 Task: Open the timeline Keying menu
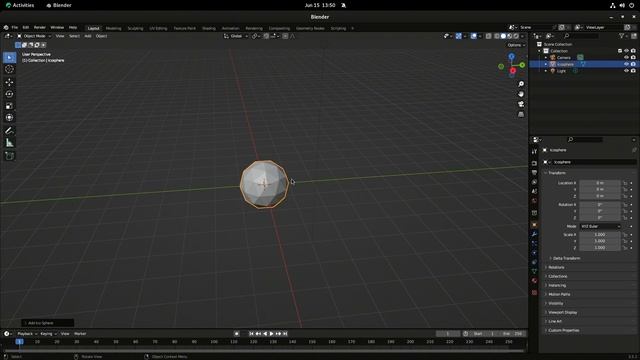pyautogui.click(x=48, y=334)
